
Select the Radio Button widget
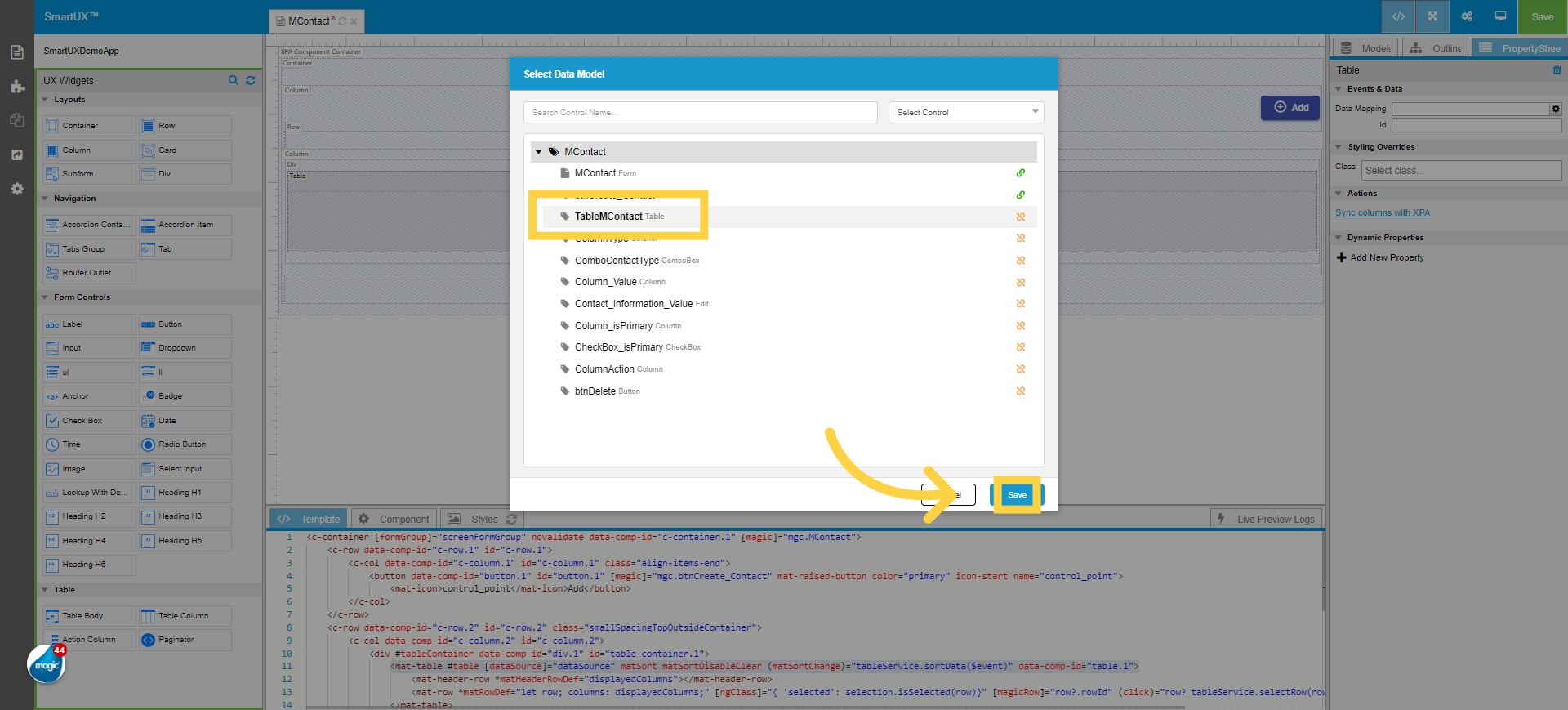[185, 444]
